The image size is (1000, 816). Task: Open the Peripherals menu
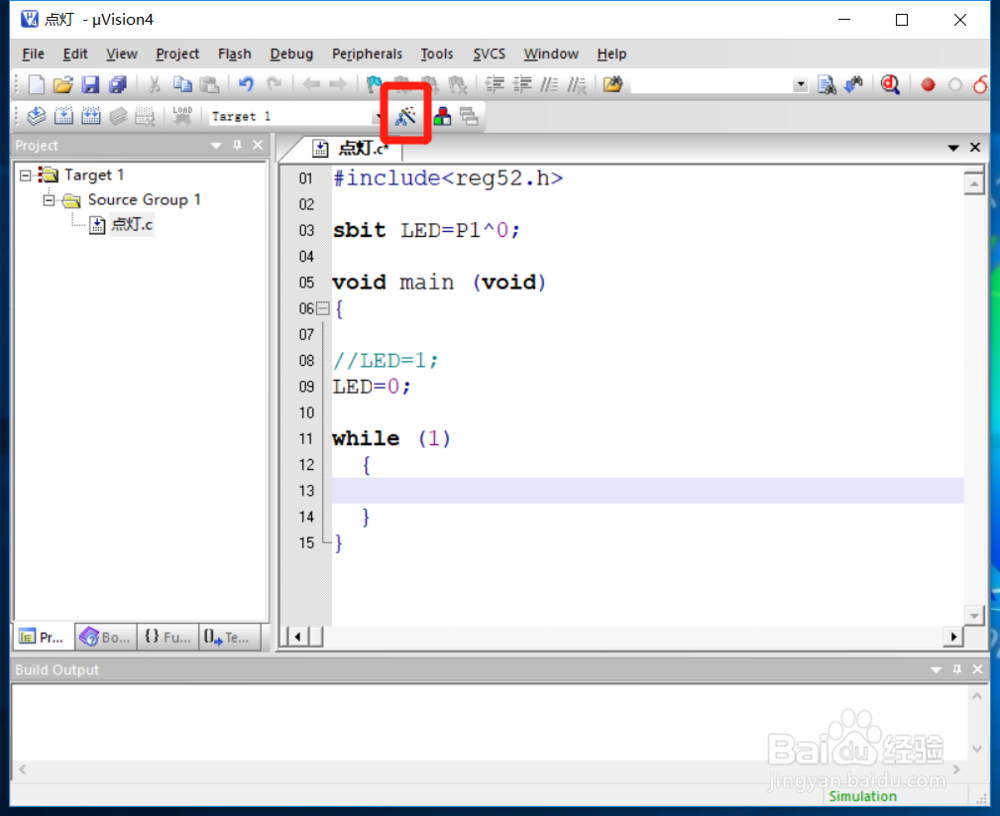pyautogui.click(x=367, y=54)
